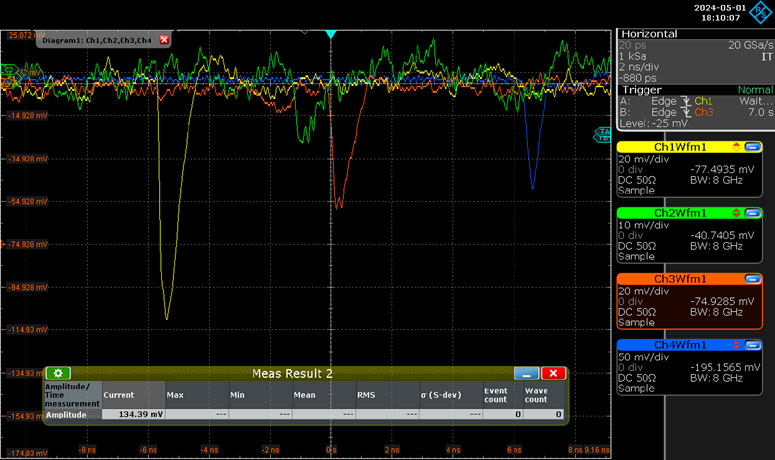Click Ch4 50 mV/div scale value
This screenshot has height=460, width=775.
click(x=644, y=357)
